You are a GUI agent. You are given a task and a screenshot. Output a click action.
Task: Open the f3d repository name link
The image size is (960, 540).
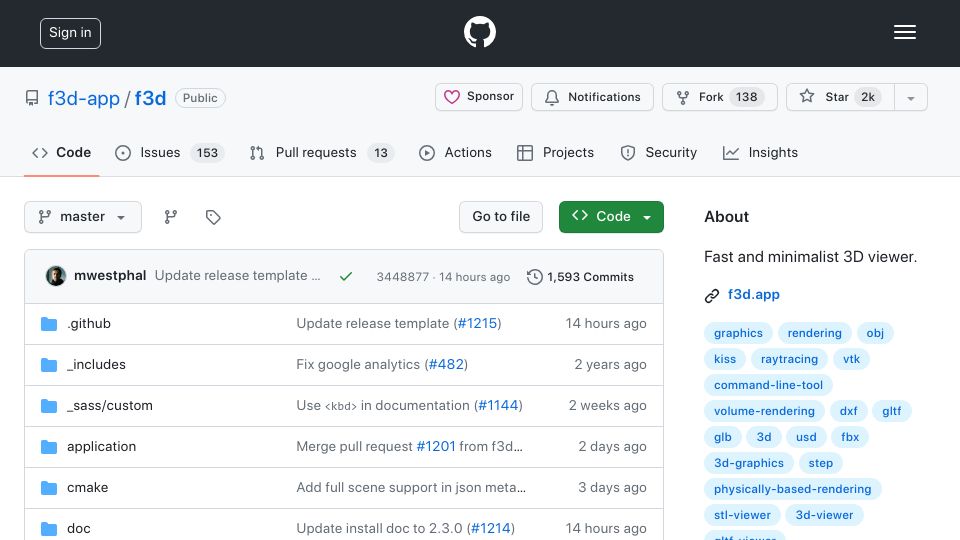tap(151, 98)
